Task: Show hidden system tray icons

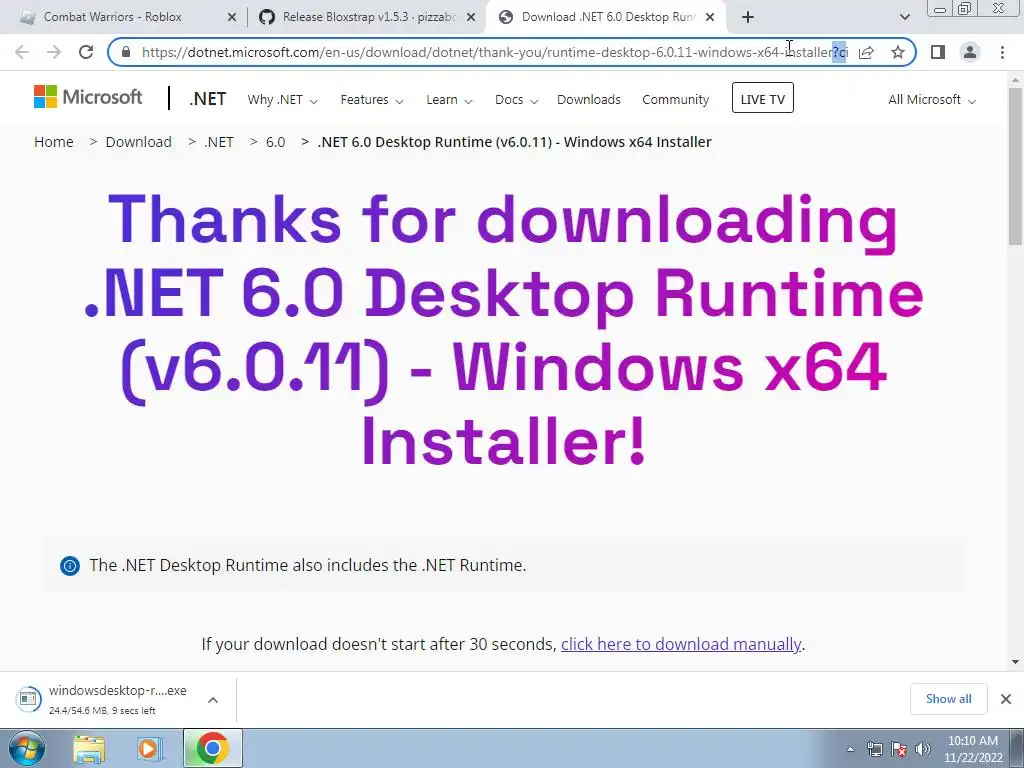Action: [x=850, y=749]
